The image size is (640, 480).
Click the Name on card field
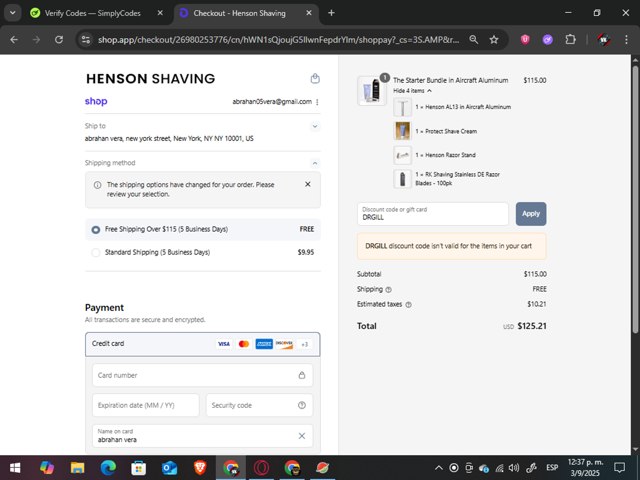click(202, 436)
